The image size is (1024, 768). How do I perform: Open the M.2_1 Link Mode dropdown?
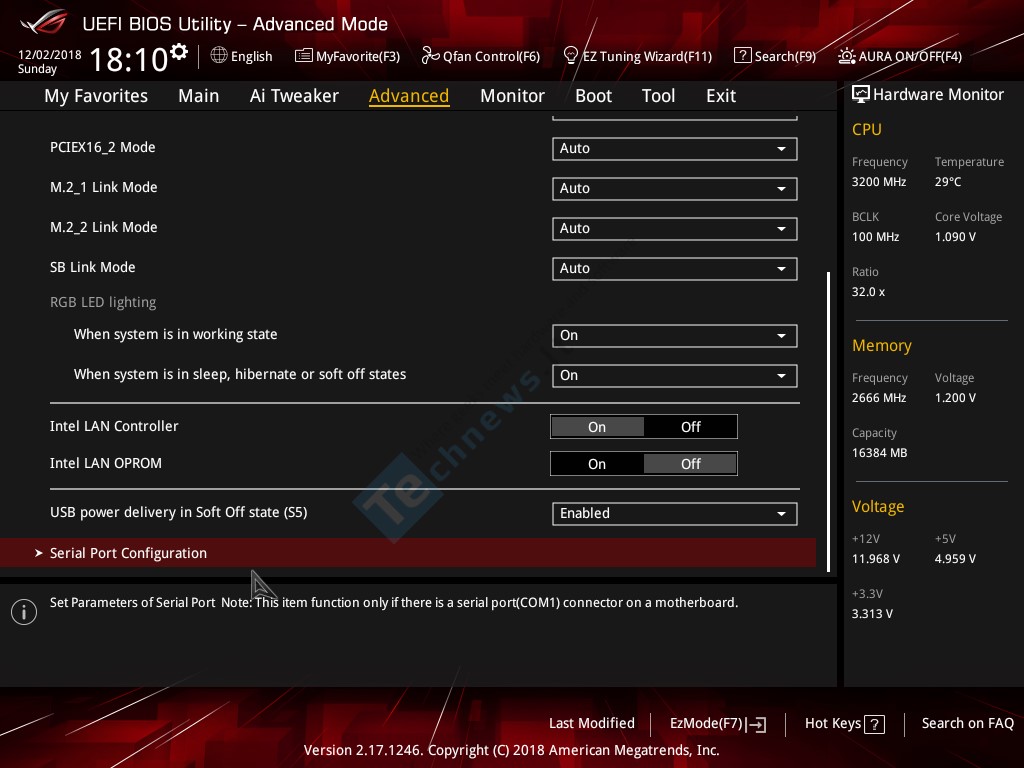(x=675, y=189)
